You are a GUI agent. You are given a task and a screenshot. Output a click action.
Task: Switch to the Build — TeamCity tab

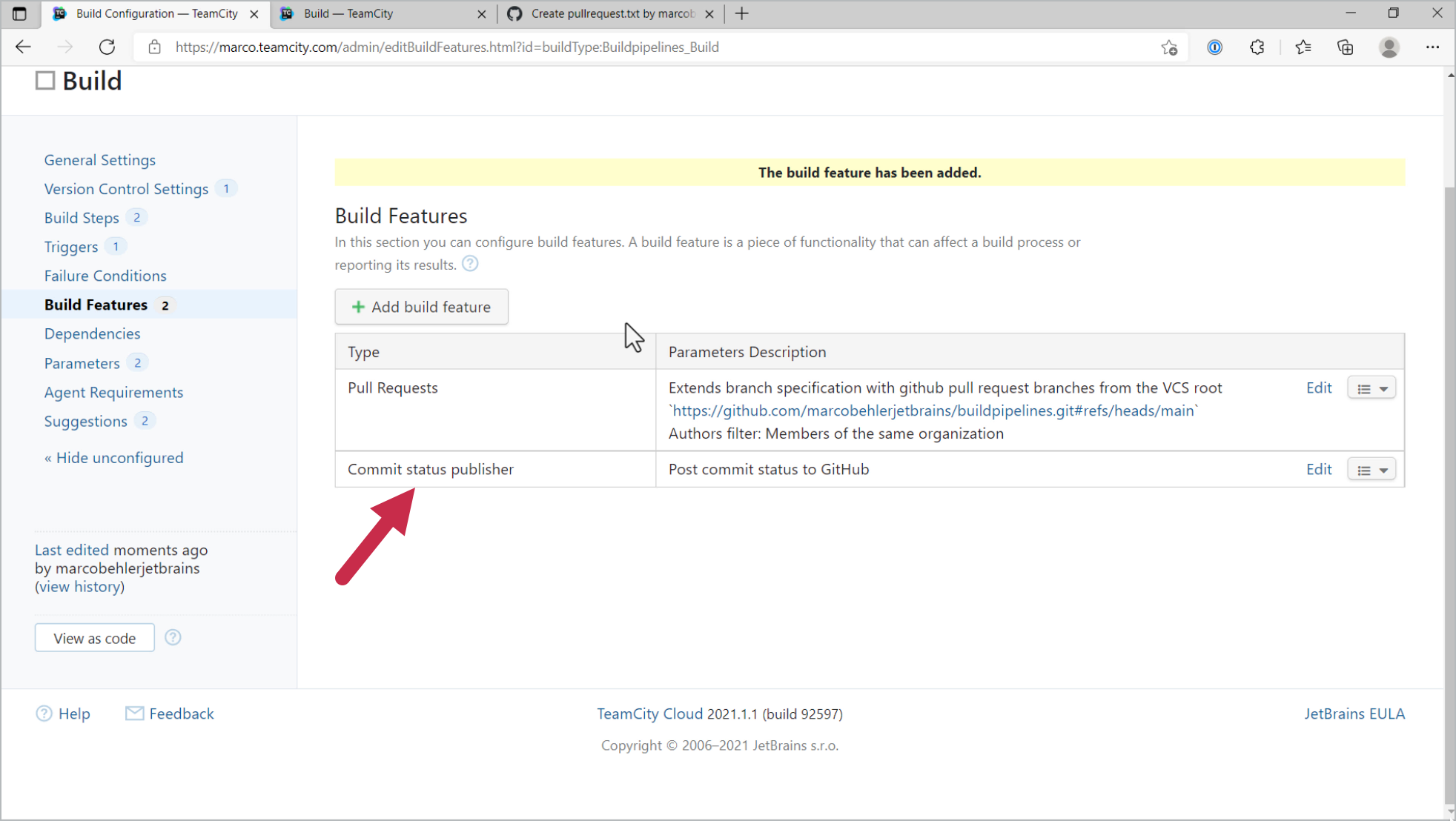click(x=348, y=13)
